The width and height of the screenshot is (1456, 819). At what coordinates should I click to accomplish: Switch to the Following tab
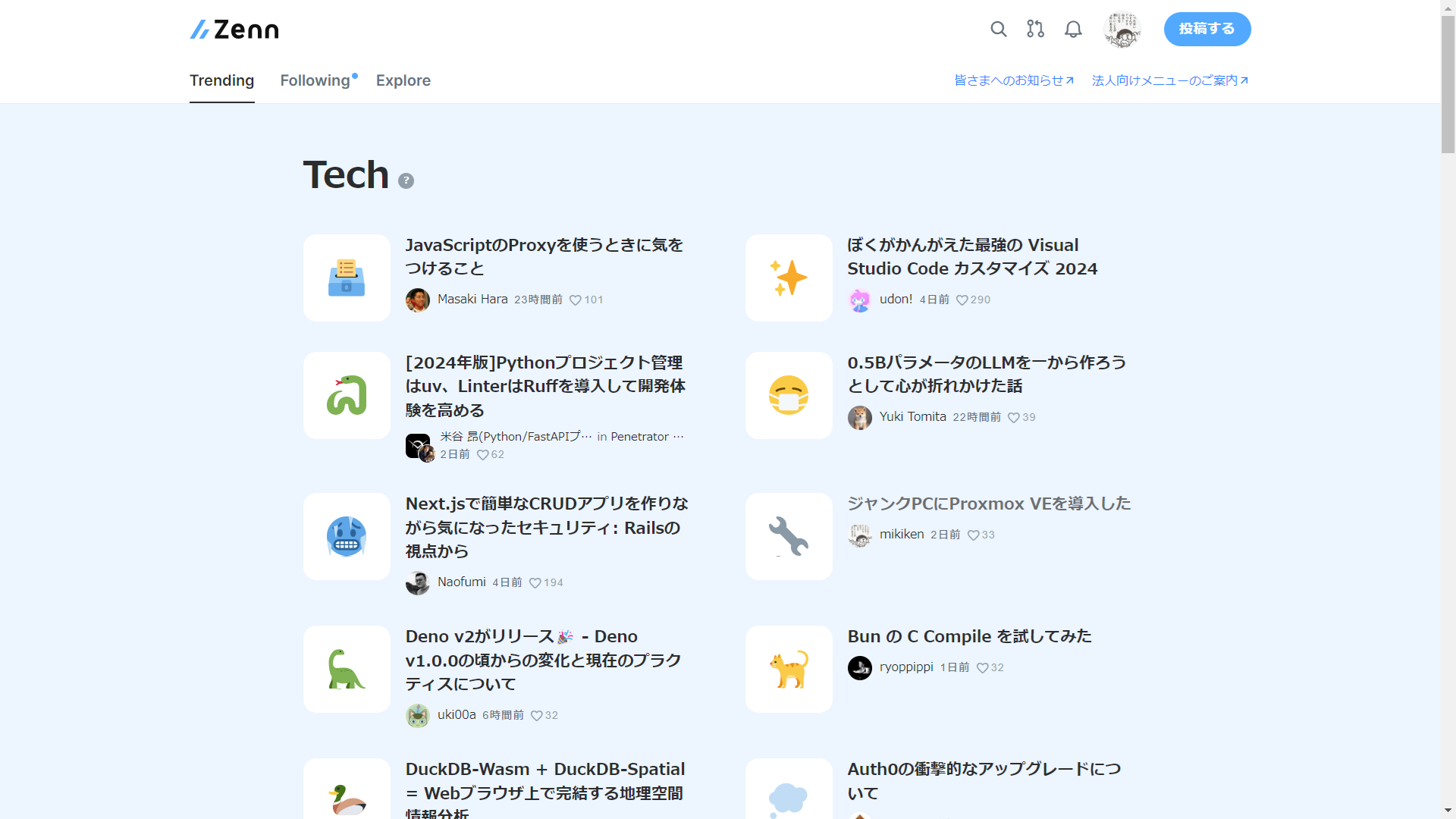(315, 80)
